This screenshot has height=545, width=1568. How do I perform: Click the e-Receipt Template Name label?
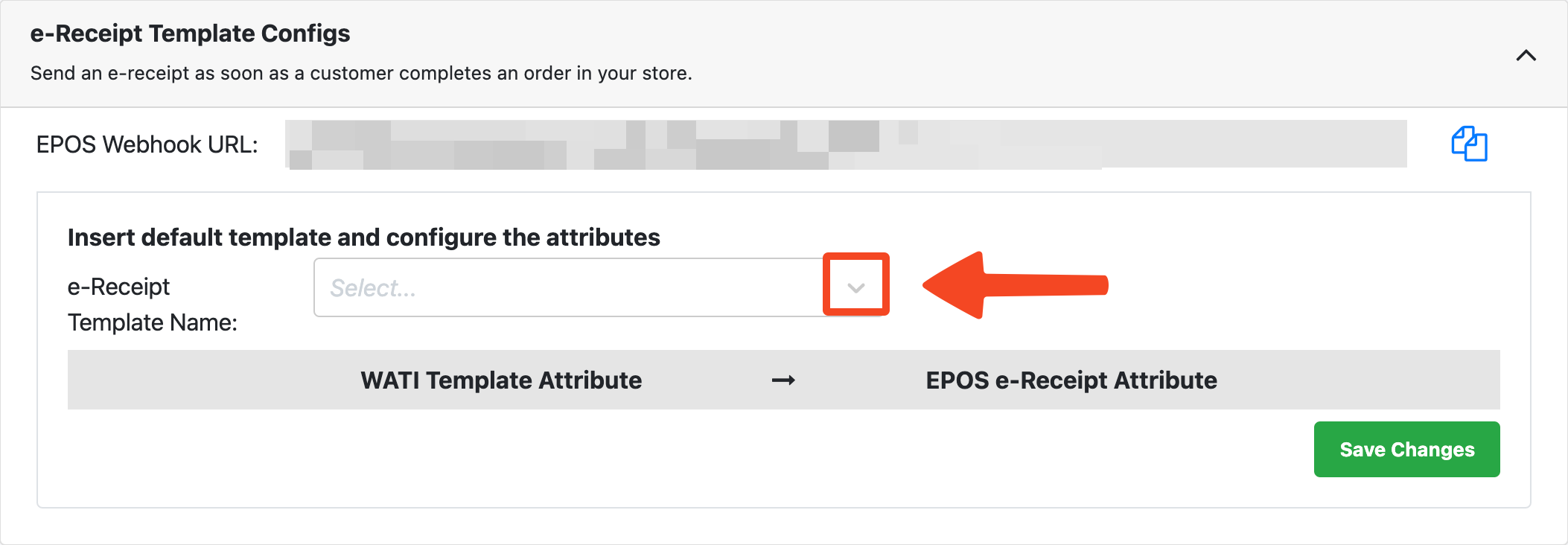153,305
